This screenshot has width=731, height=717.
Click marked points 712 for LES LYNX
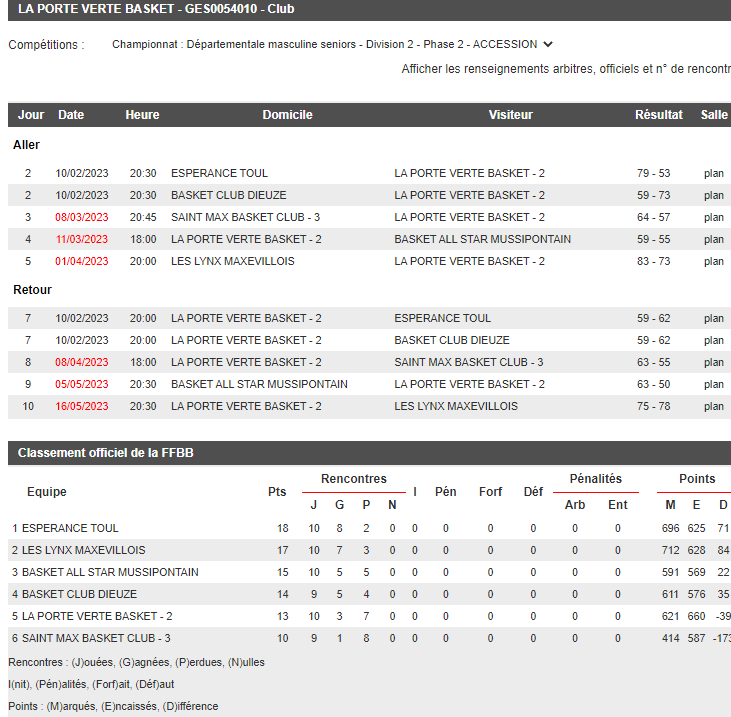point(670,550)
